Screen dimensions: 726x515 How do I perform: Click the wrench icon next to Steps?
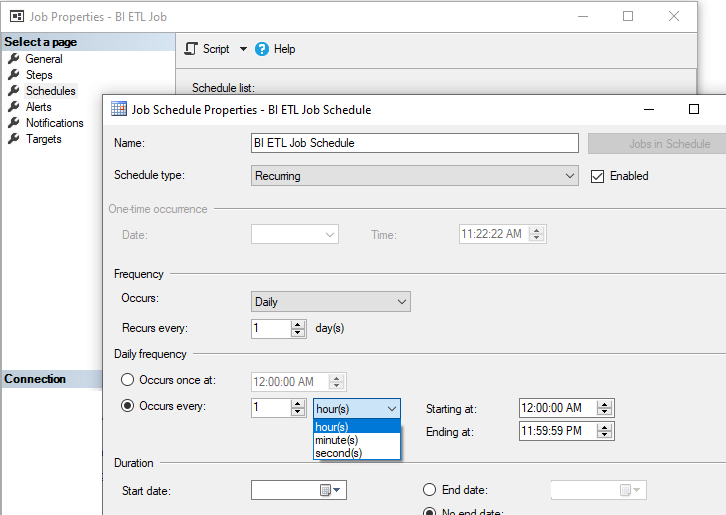pyautogui.click(x=14, y=75)
